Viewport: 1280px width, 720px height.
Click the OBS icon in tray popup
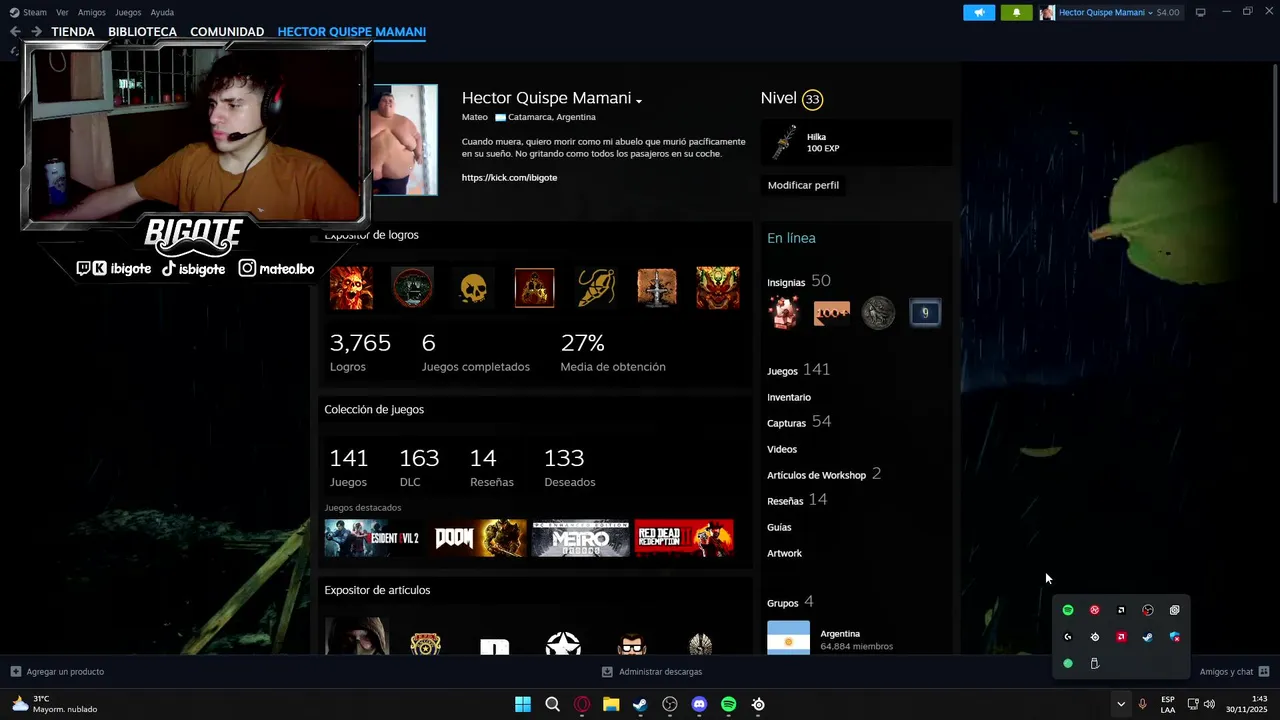coord(1148,610)
